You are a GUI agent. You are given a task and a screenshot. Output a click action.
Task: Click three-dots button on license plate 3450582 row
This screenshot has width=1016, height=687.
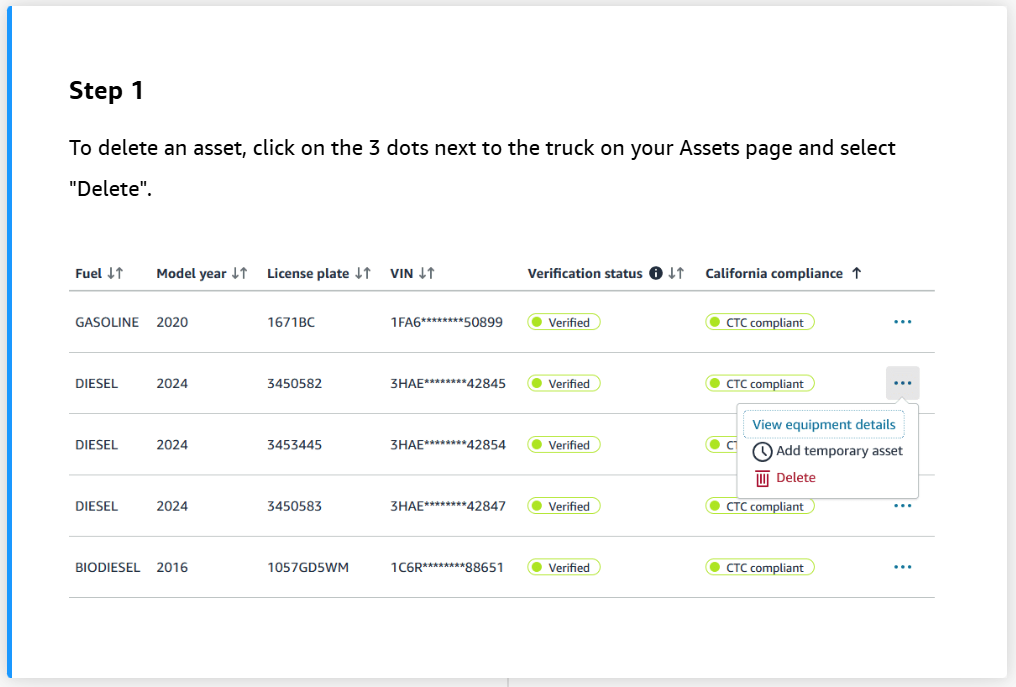tap(902, 383)
